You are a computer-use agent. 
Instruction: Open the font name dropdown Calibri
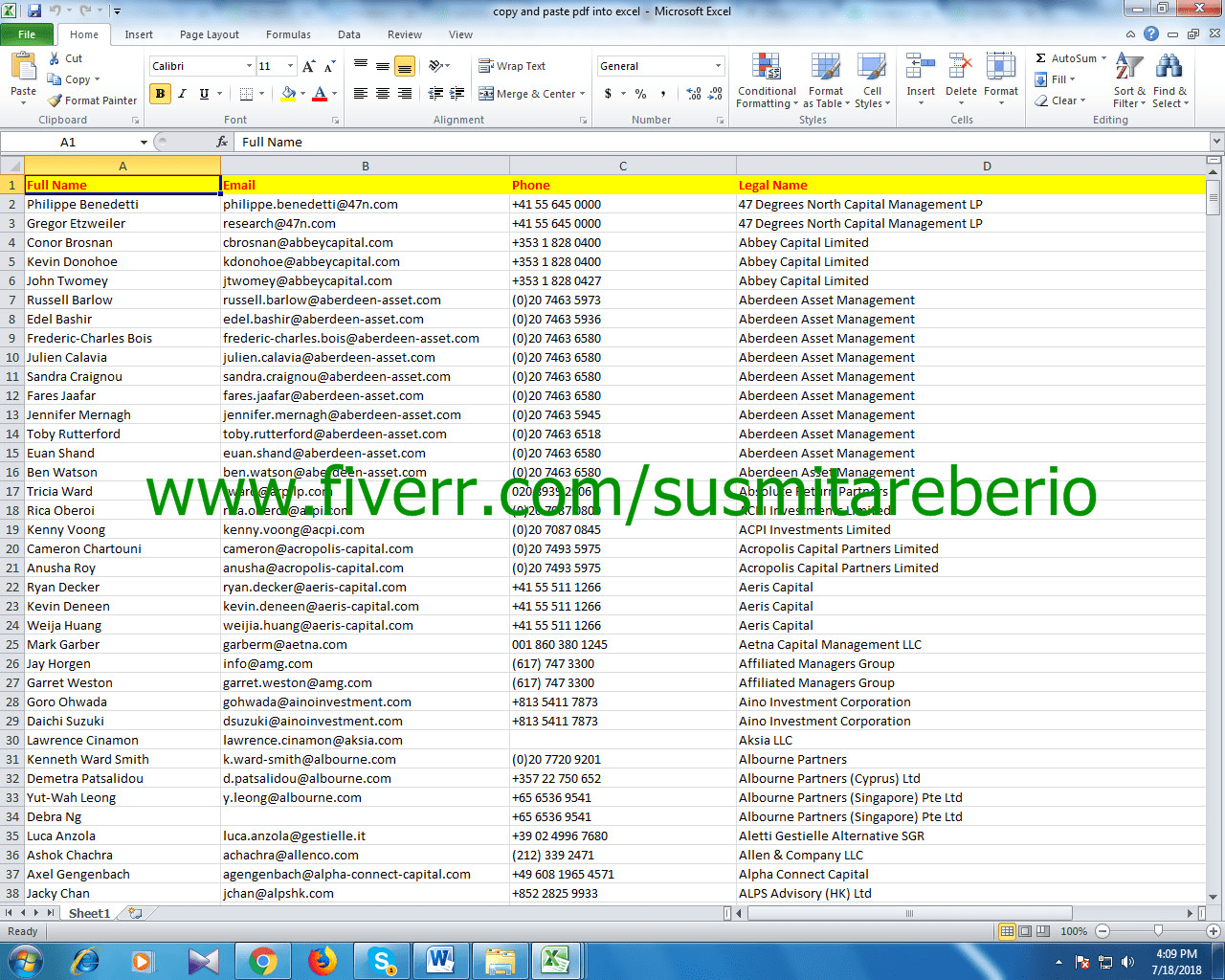[x=249, y=66]
